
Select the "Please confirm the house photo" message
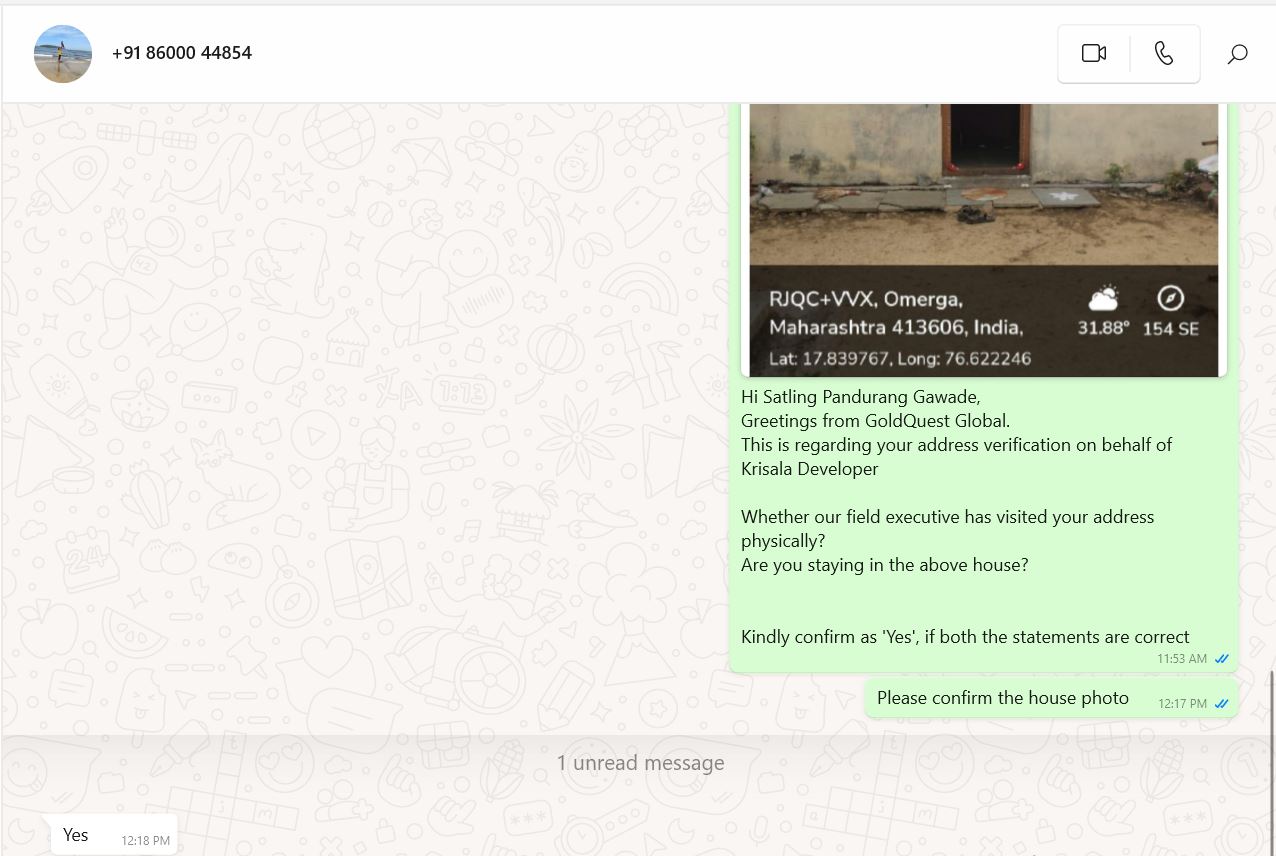tap(1002, 698)
